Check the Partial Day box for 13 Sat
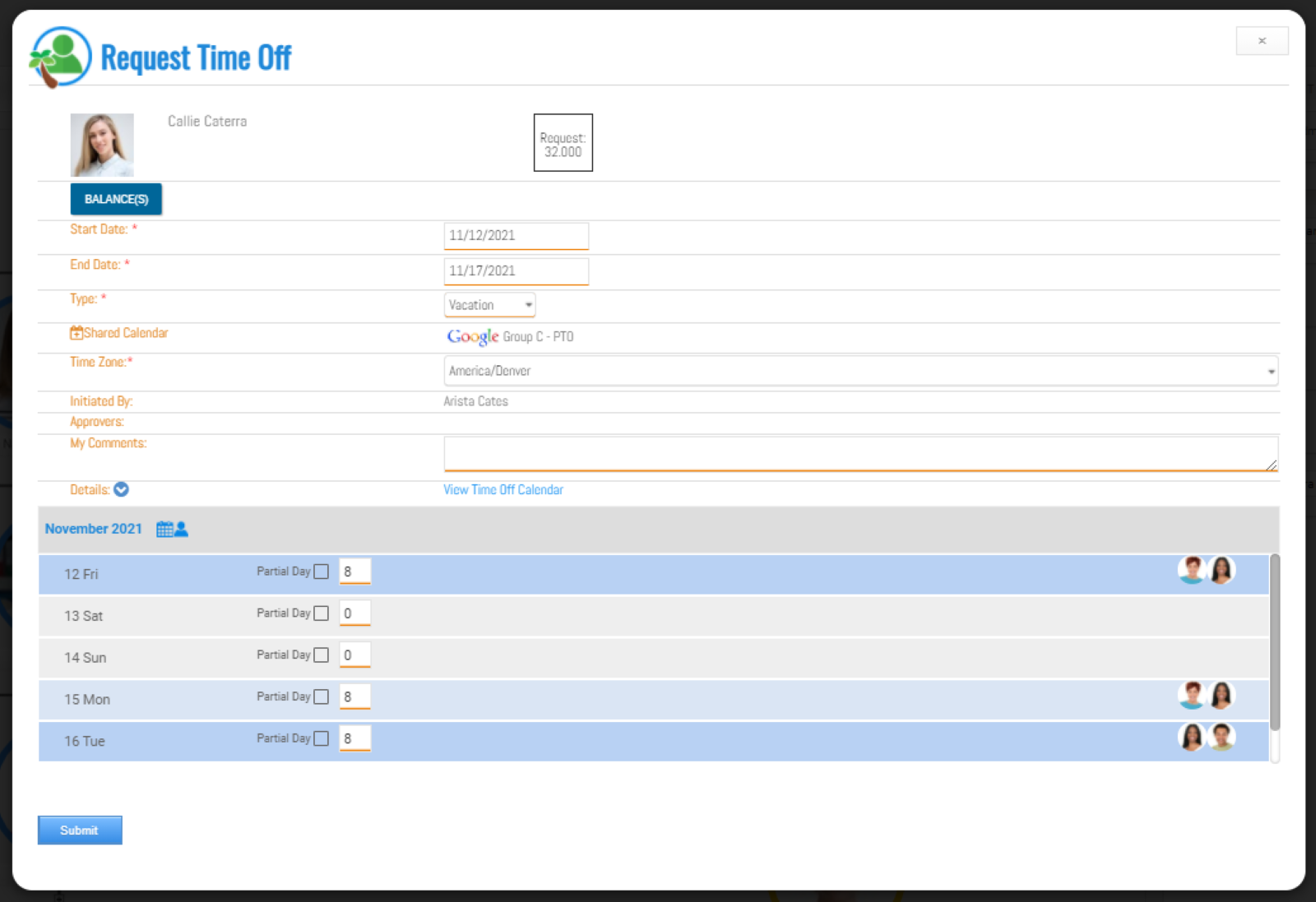 (322, 613)
